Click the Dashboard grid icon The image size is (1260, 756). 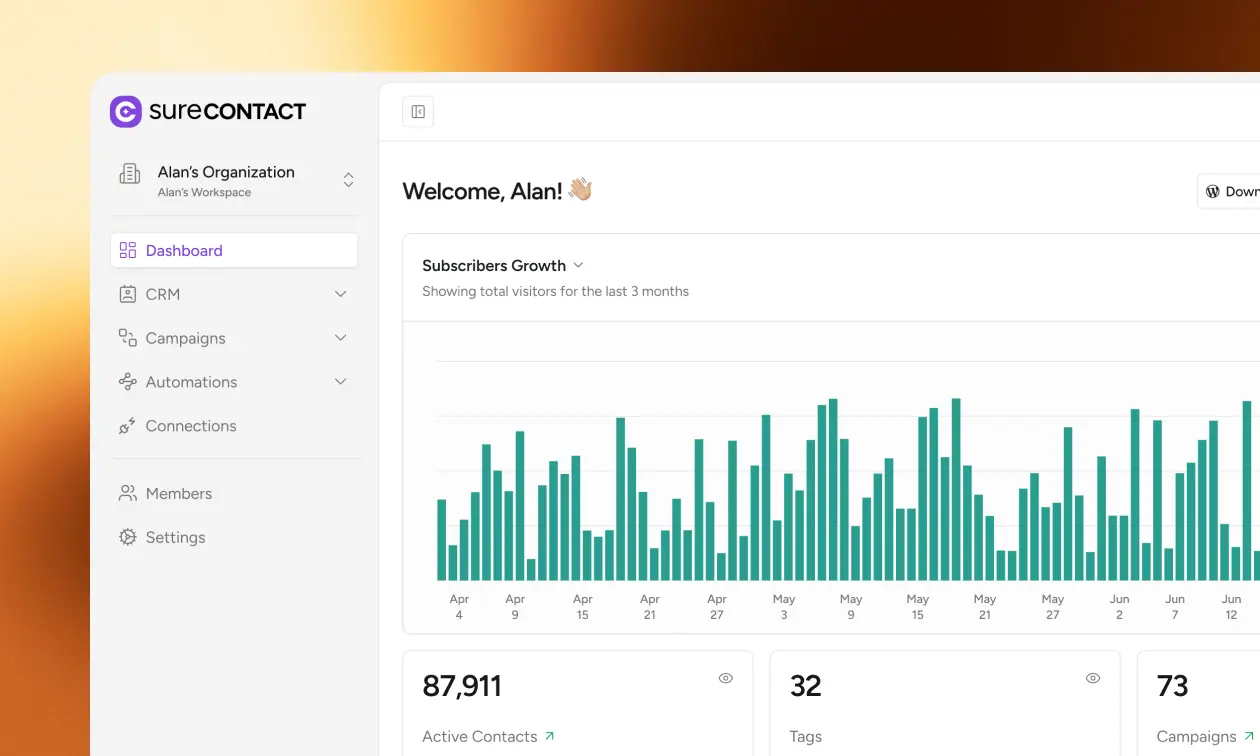click(x=128, y=250)
